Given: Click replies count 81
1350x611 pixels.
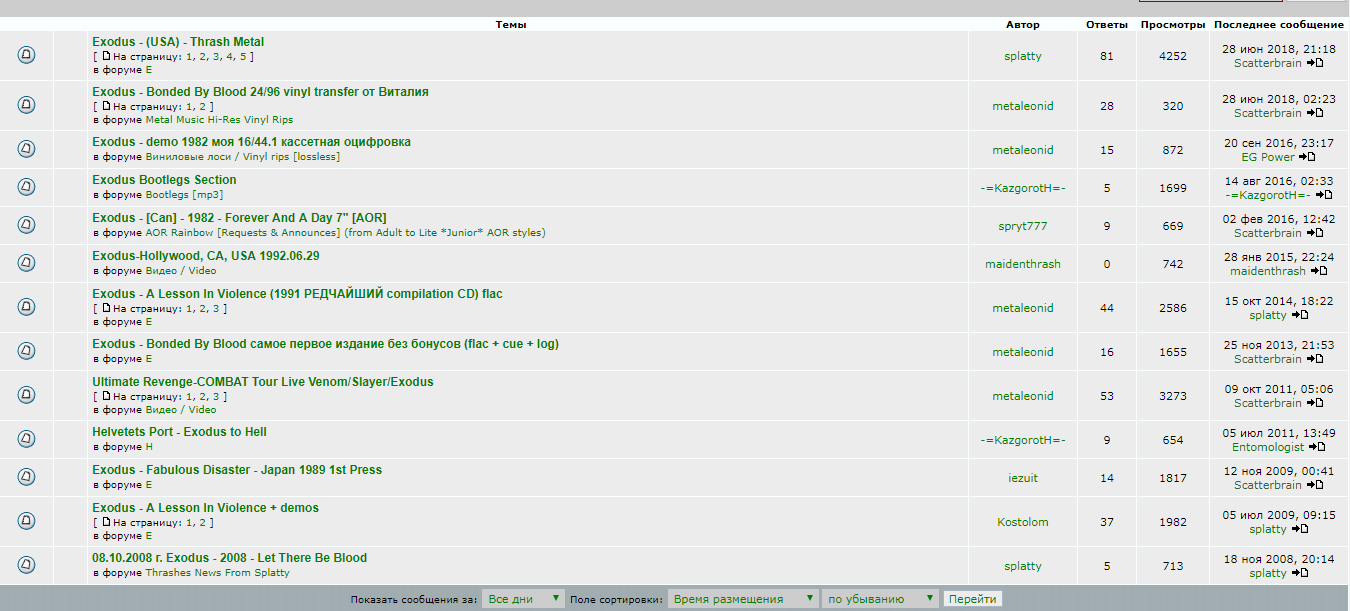Looking at the screenshot, I should pyautogui.click(x=1107, y=56).
